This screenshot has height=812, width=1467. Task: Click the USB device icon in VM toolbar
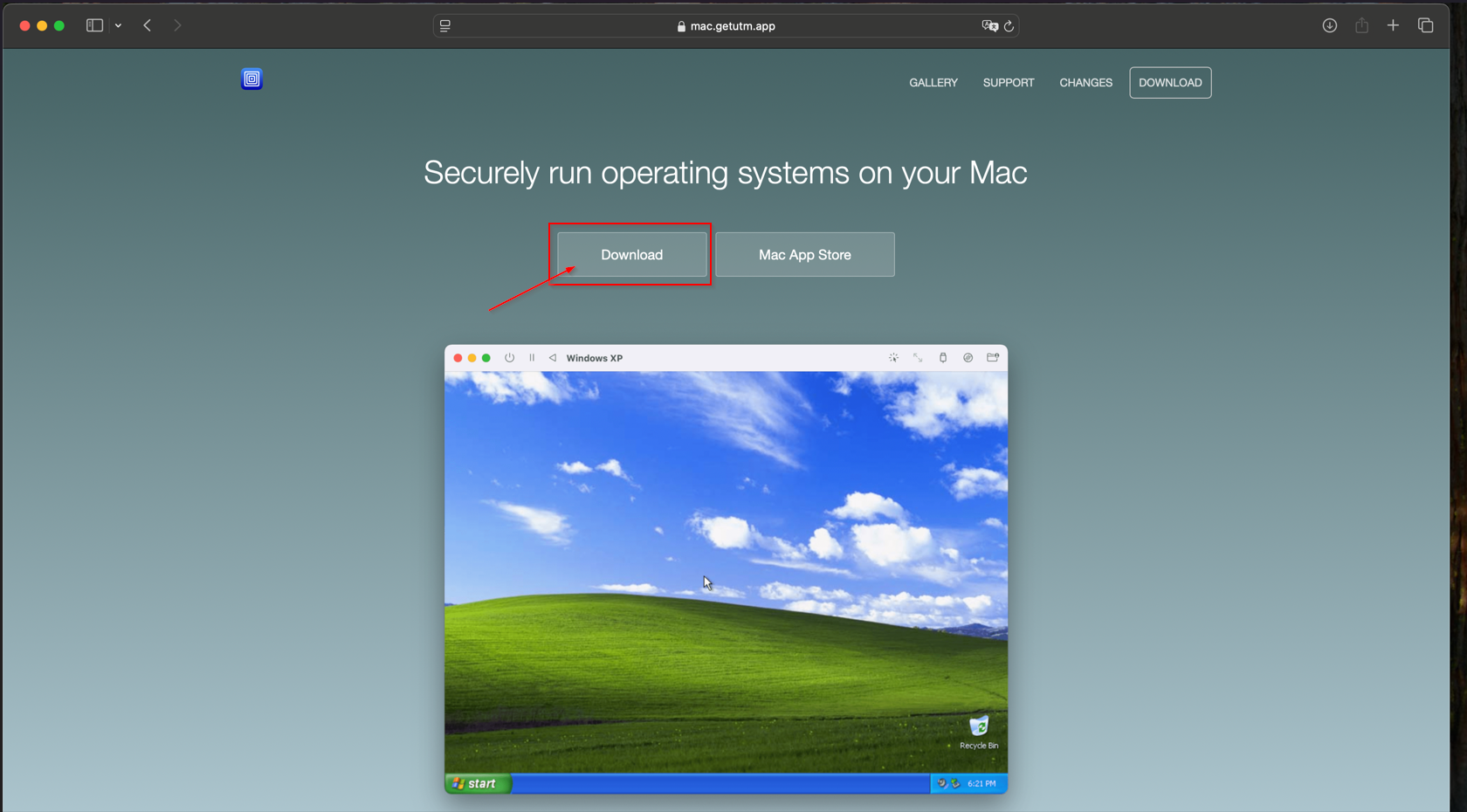point(943,358)
